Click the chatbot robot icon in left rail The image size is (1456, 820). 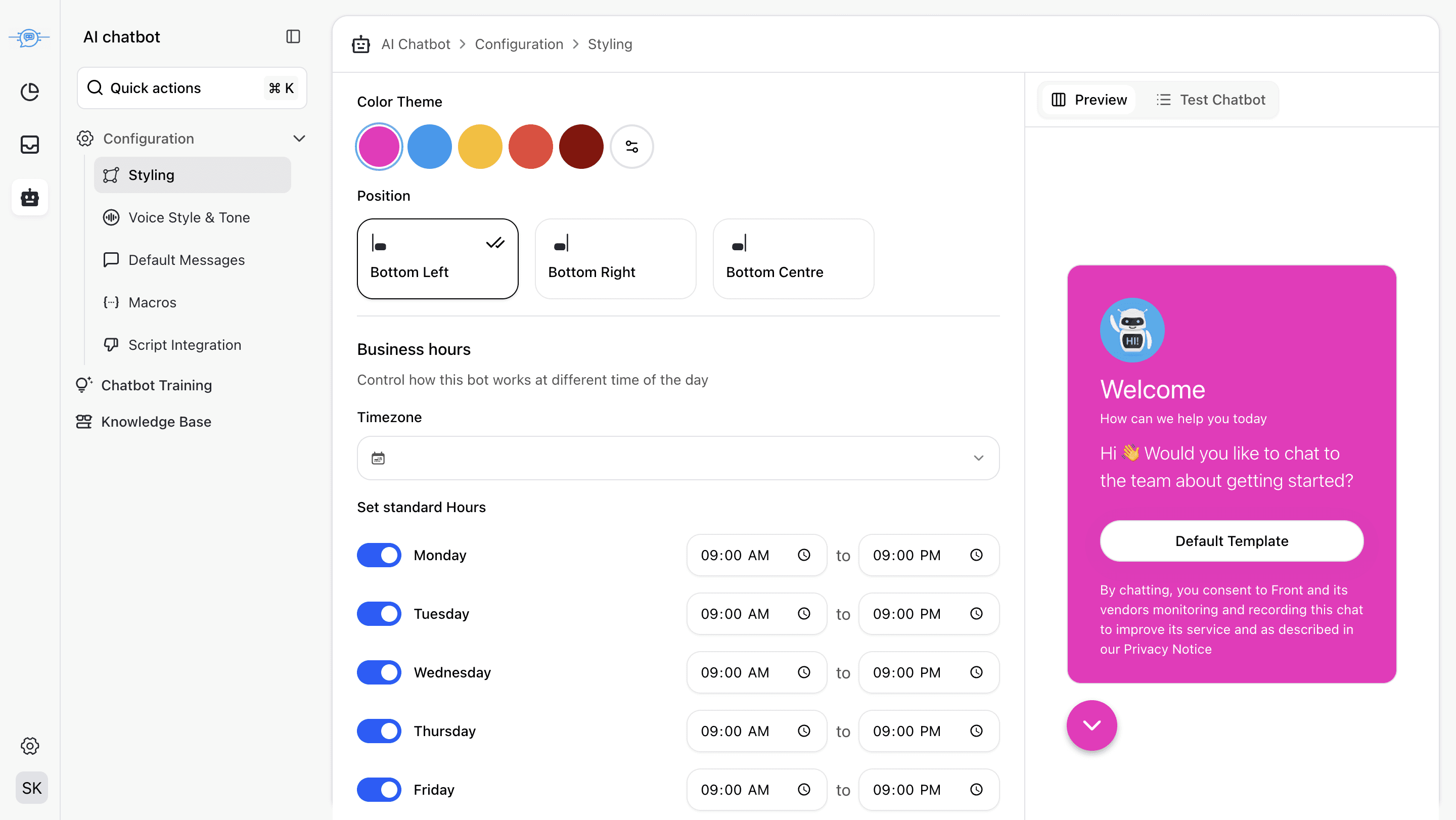point(29,197)
